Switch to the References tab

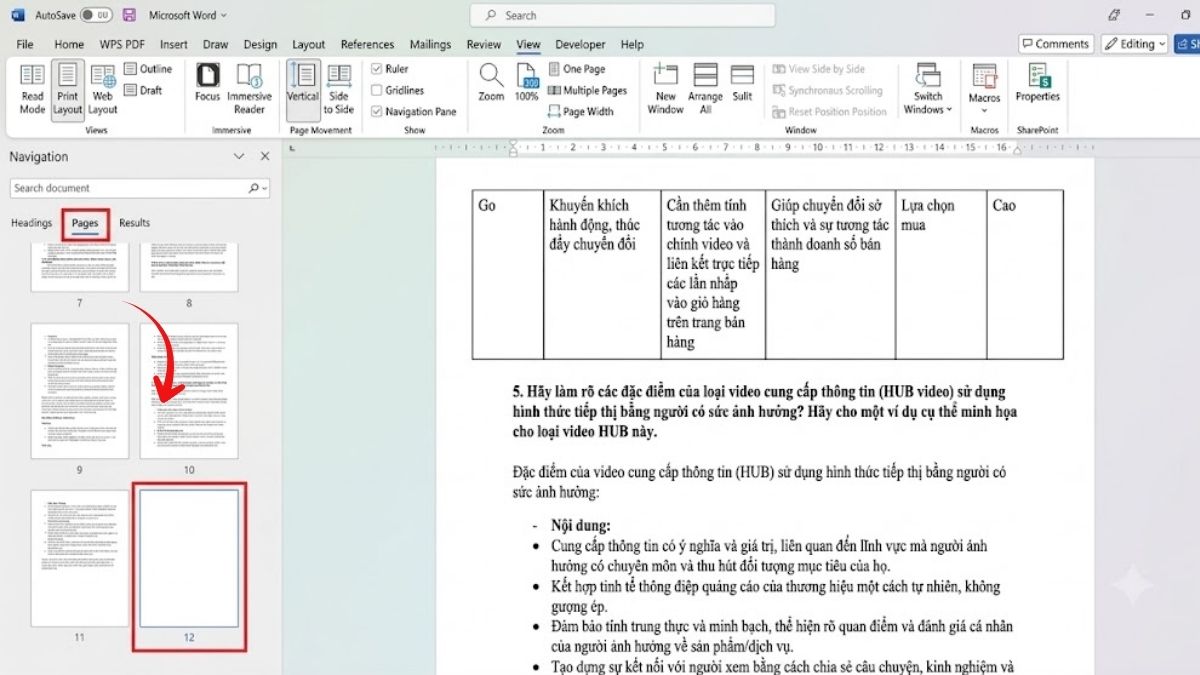tap(367, 44)
